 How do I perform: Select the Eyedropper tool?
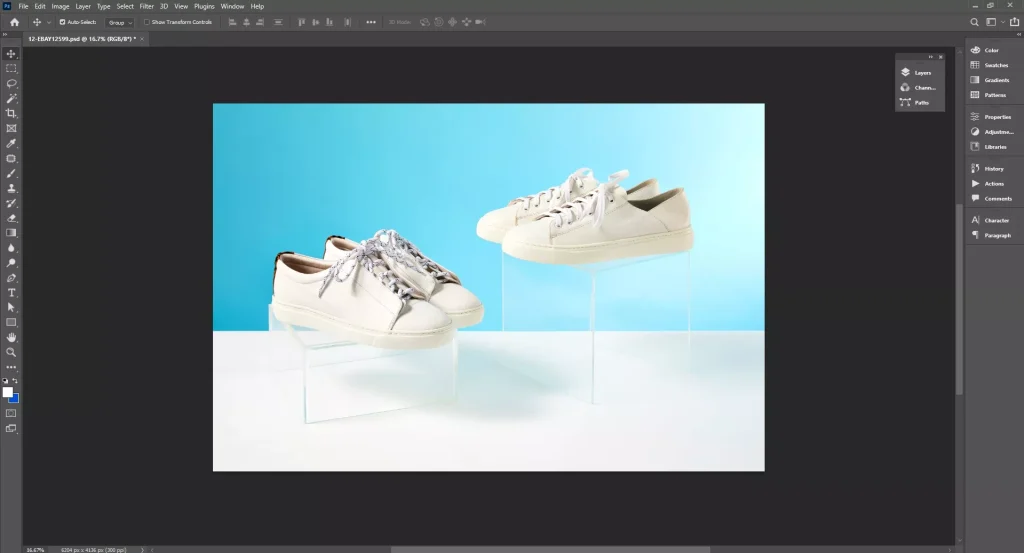(11, 144)
